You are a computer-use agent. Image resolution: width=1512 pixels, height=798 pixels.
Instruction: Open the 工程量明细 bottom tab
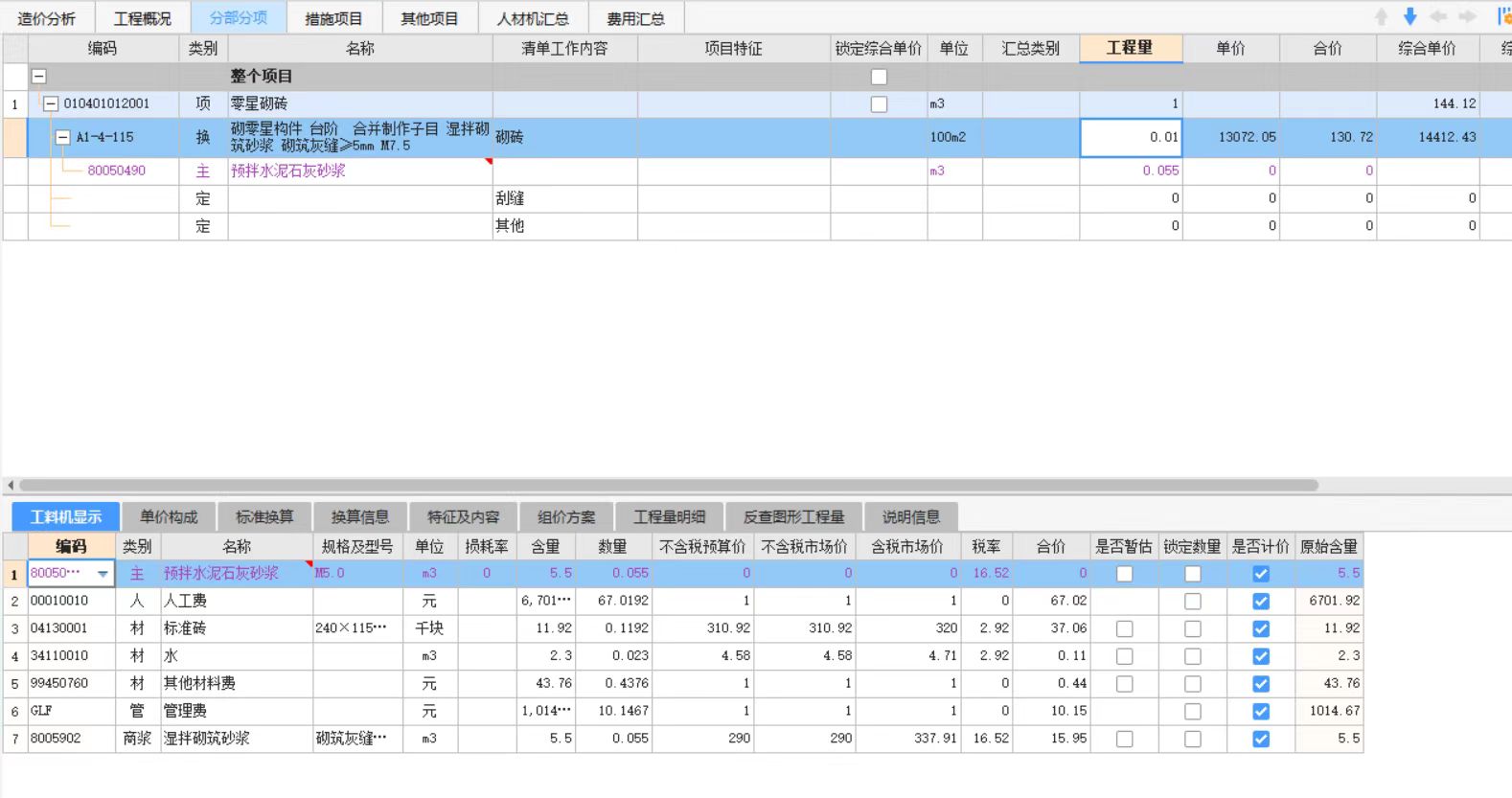(670, 516)
